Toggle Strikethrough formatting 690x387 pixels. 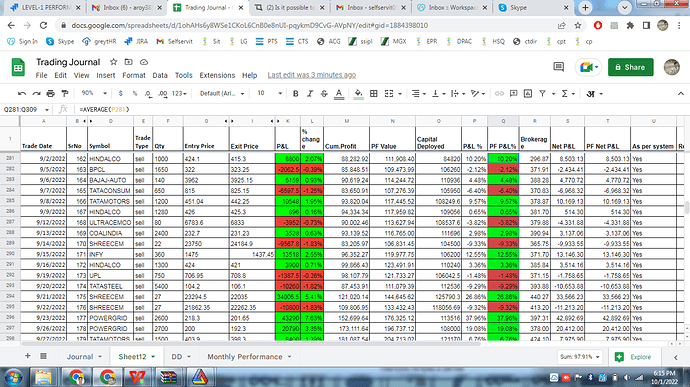tap(324, 93)
